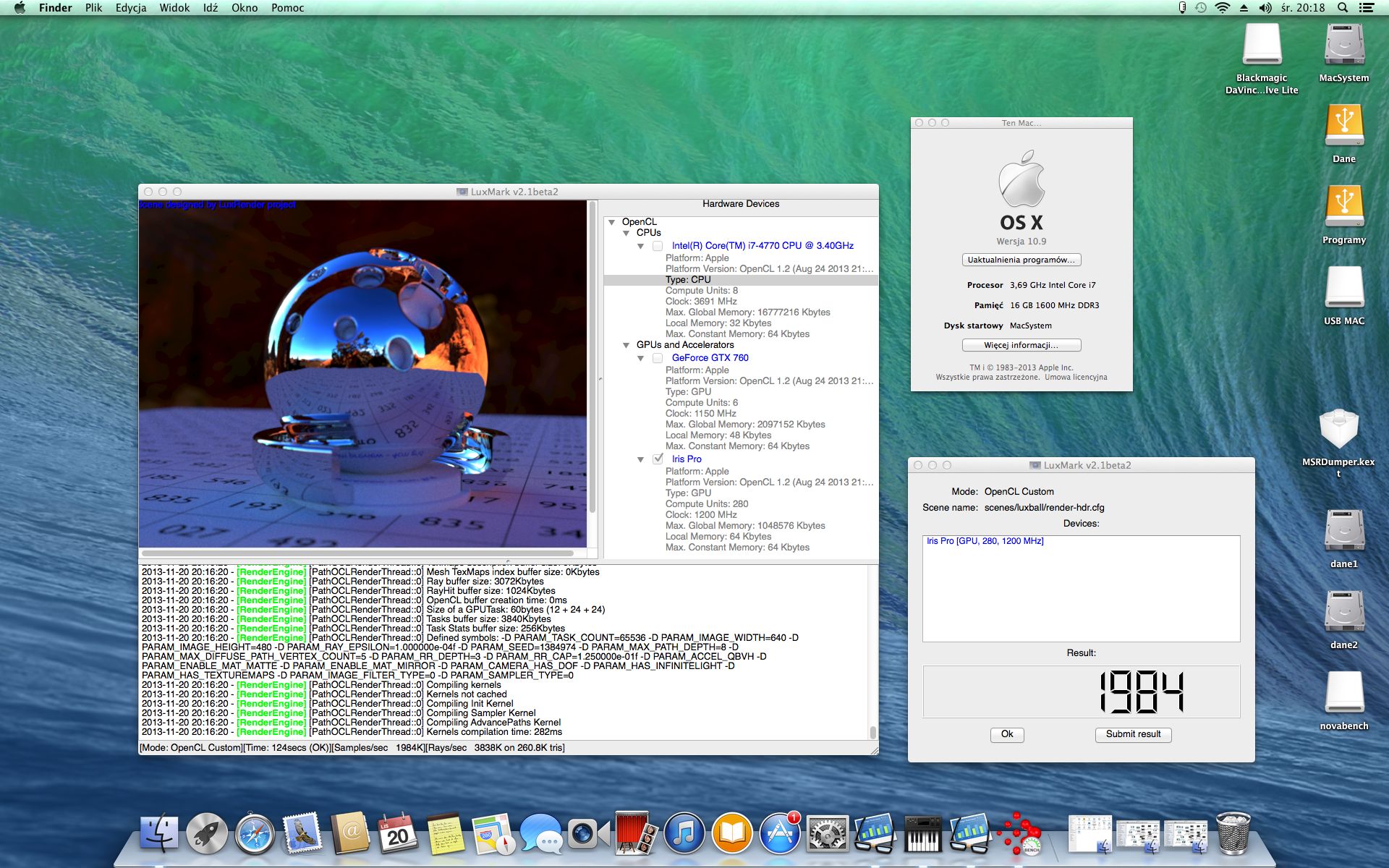Launch Launchpad rocket icon in Dock
The height and width of the screenshot is (868, 1389).
pos(207,833)
